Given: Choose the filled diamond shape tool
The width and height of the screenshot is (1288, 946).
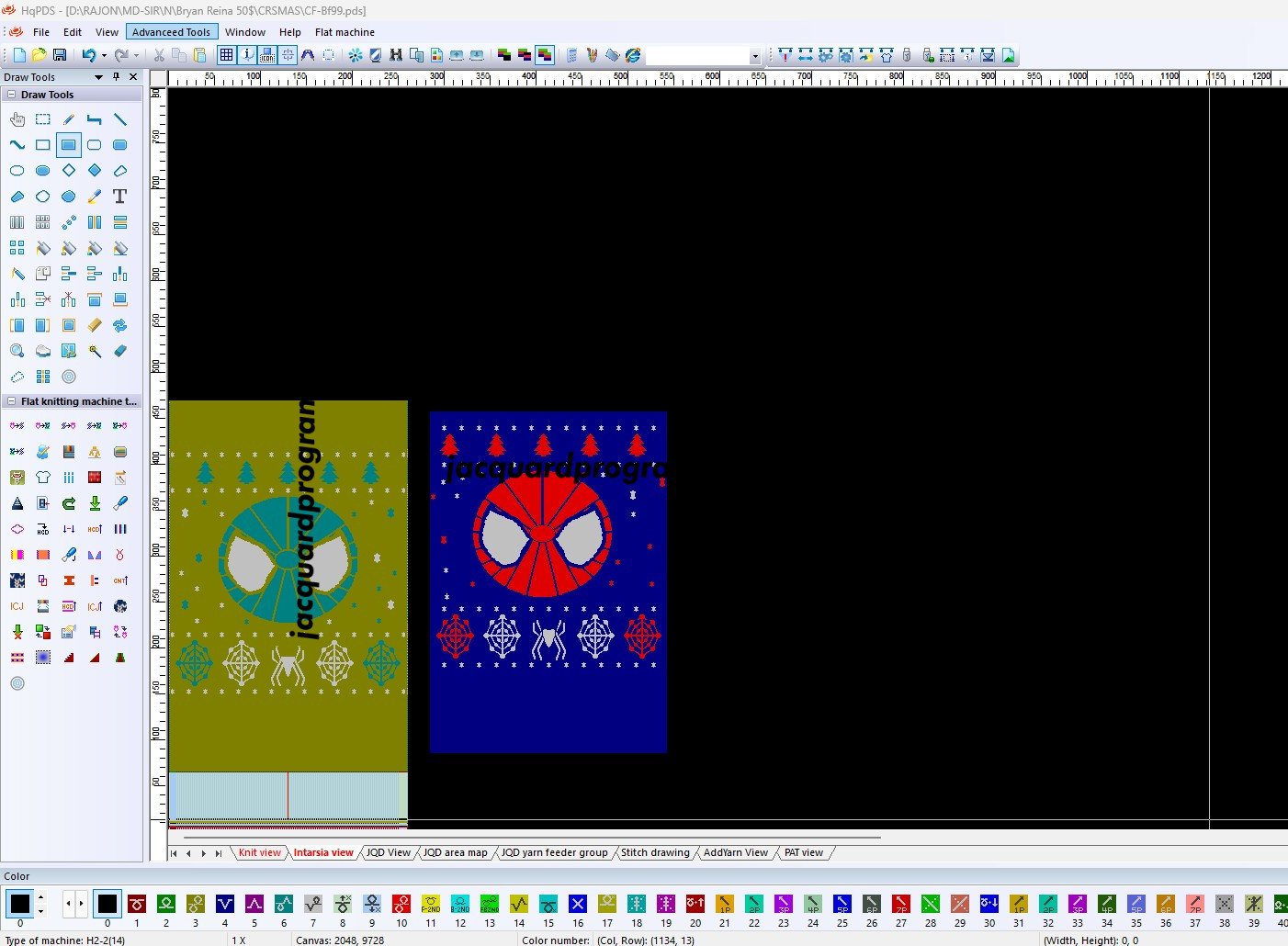Looking at the screenshot, I should click(x=94, y=171).
